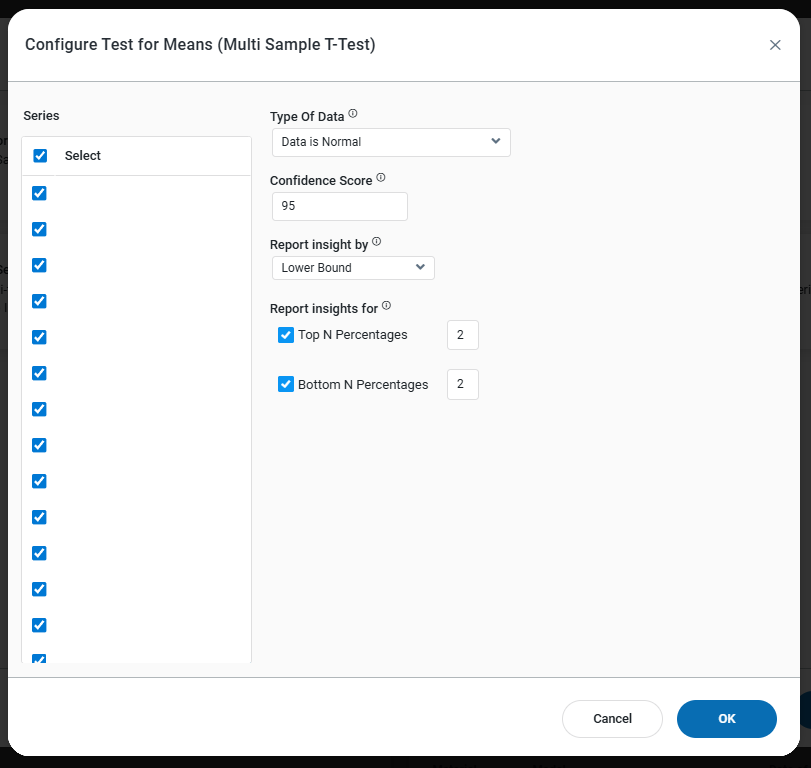Click the Top N Percentages label text
The height and width of the screenshot is (768, 811).
353,335
